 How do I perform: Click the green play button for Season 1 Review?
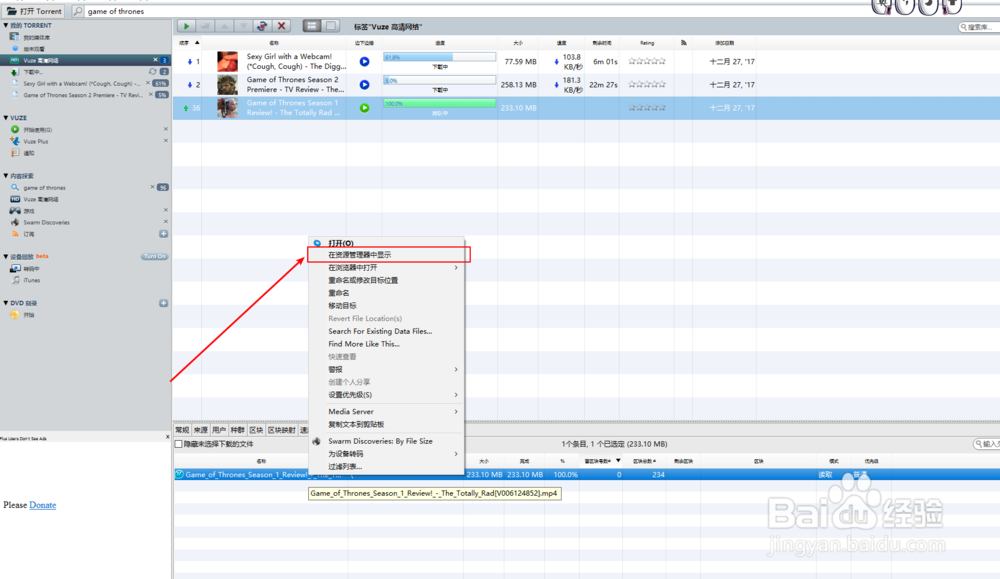pos(364,108)
